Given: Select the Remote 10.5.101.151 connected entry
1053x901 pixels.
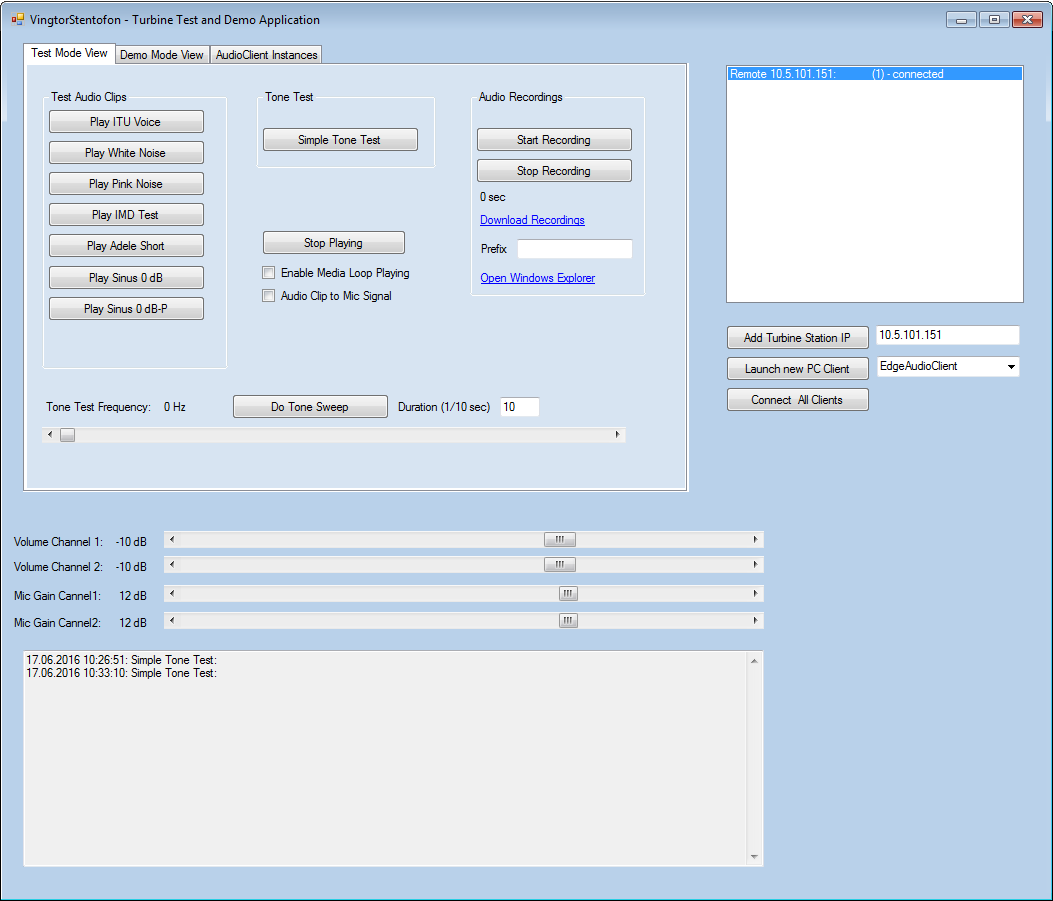Looking at the screenshot, I should pyautogui.click(x=873, y=74).
